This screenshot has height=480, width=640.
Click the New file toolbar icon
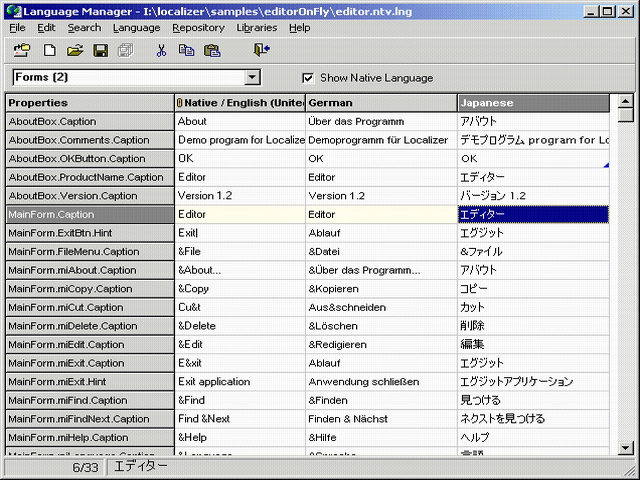pos(49,50)
